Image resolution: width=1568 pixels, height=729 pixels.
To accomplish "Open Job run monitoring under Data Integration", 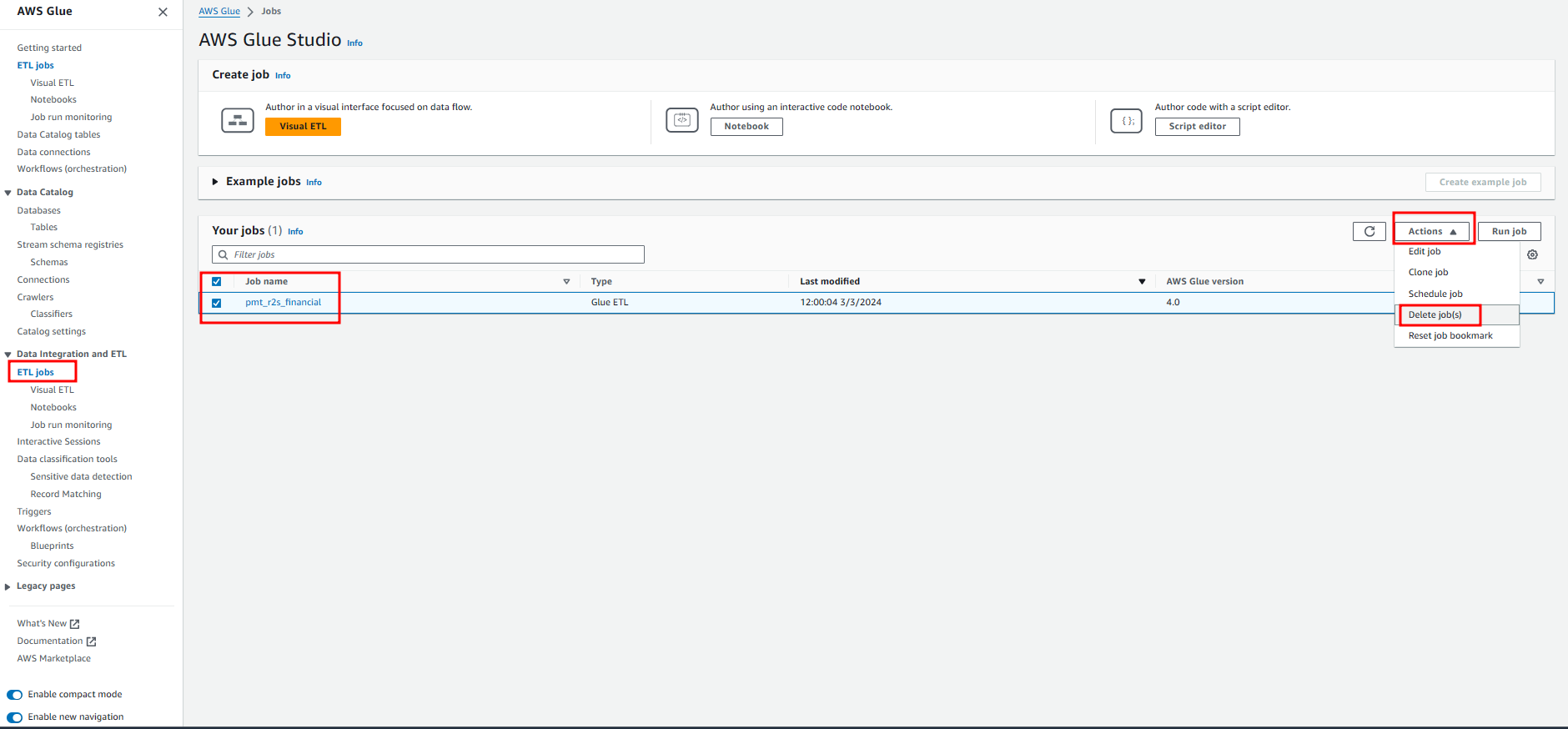I will [x=71, y=425].
